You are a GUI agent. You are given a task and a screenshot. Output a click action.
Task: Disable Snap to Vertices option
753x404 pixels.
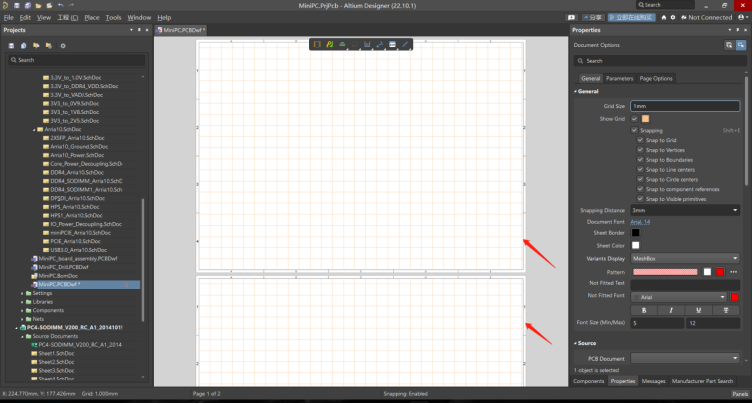pos(640,150)
